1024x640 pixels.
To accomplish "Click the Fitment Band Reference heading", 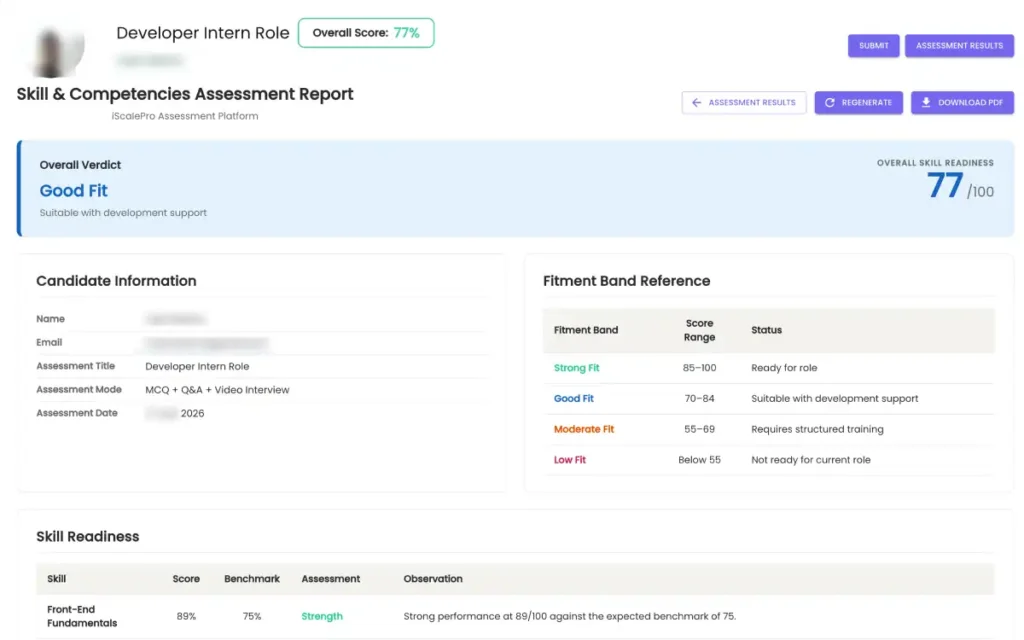I will point(626,281).
